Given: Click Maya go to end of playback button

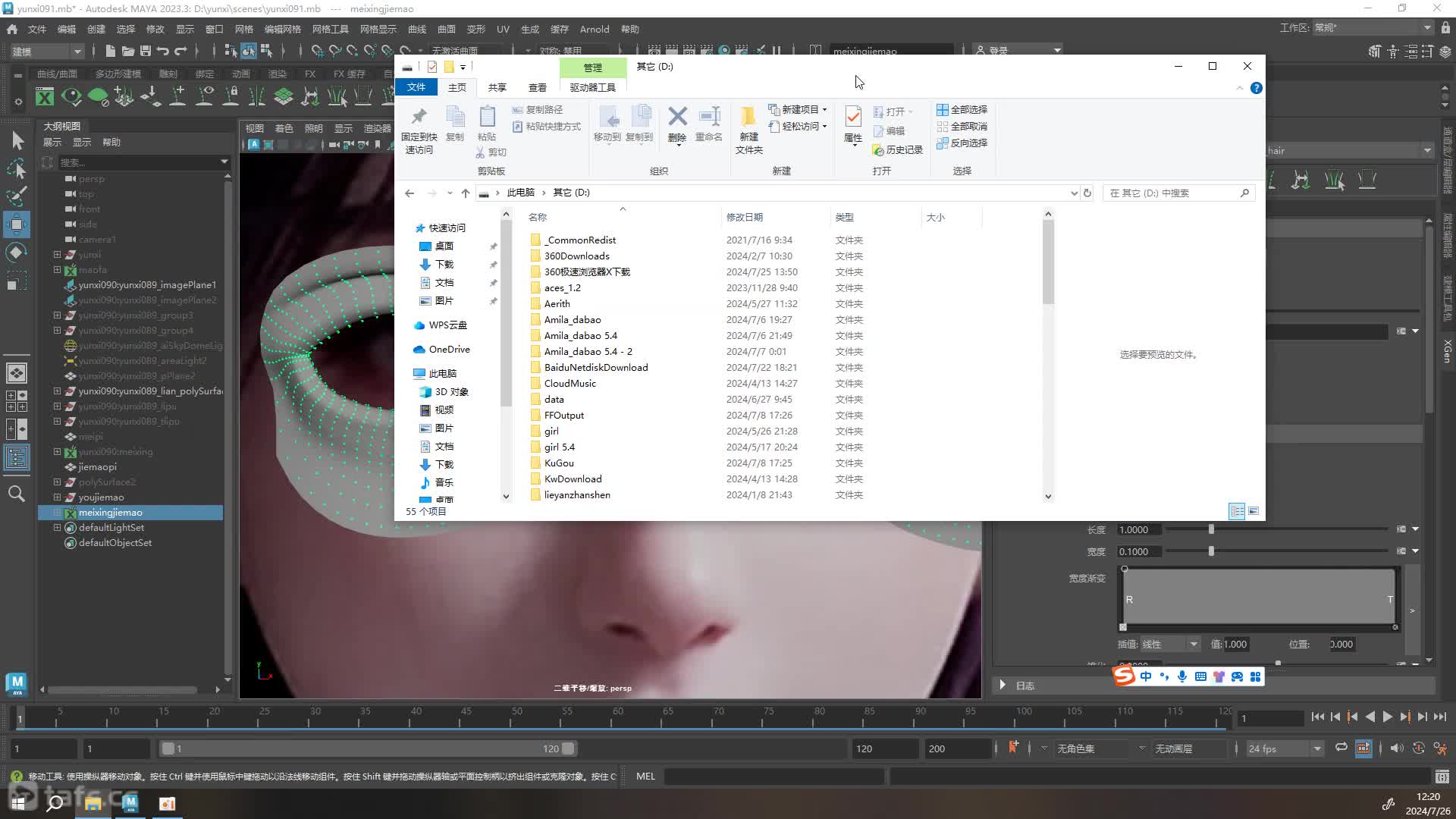Looking at the screenshot, I should 1440,717.
